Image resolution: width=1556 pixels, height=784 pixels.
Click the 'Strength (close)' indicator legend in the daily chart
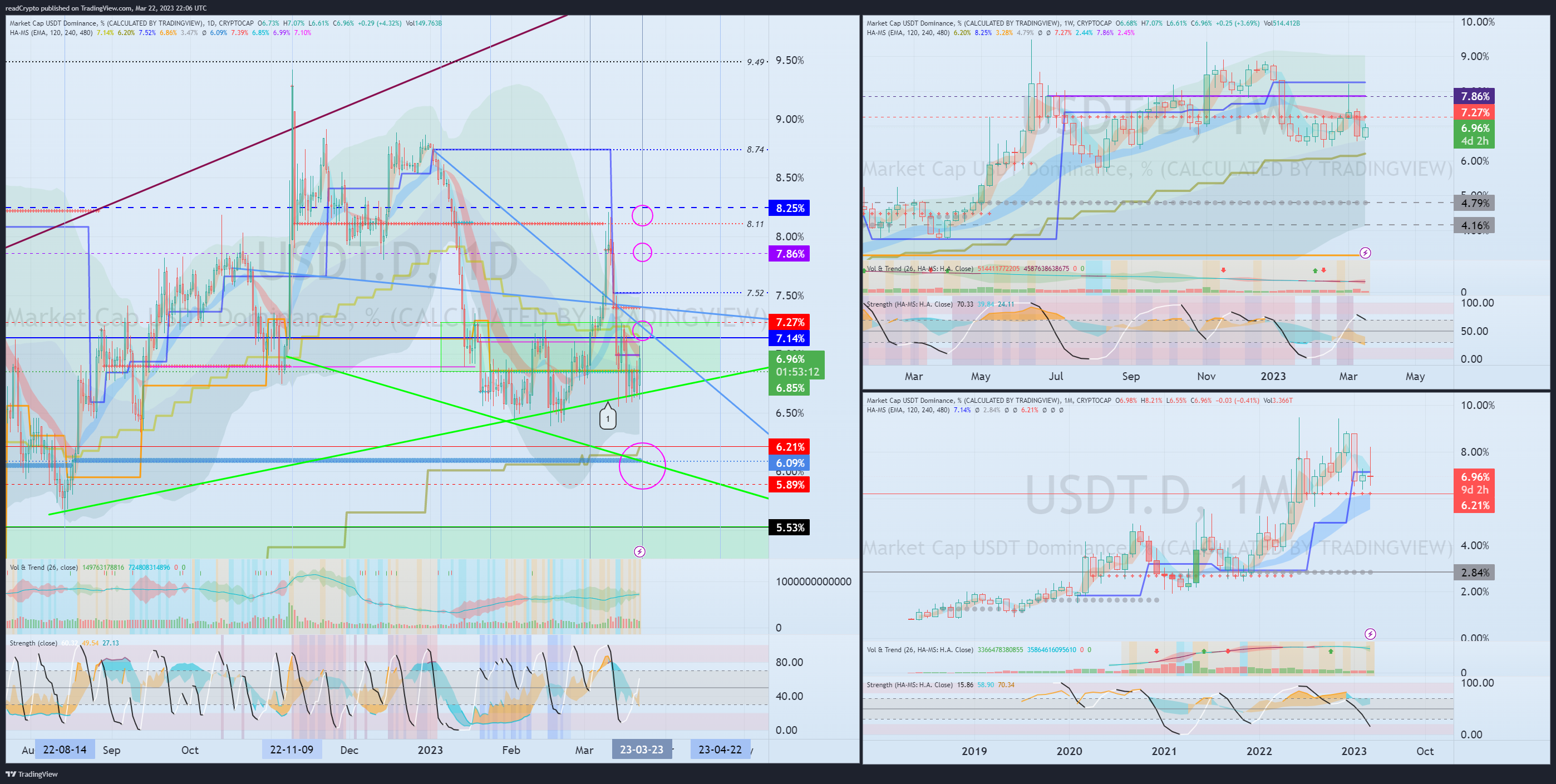[x=33, y=643]
